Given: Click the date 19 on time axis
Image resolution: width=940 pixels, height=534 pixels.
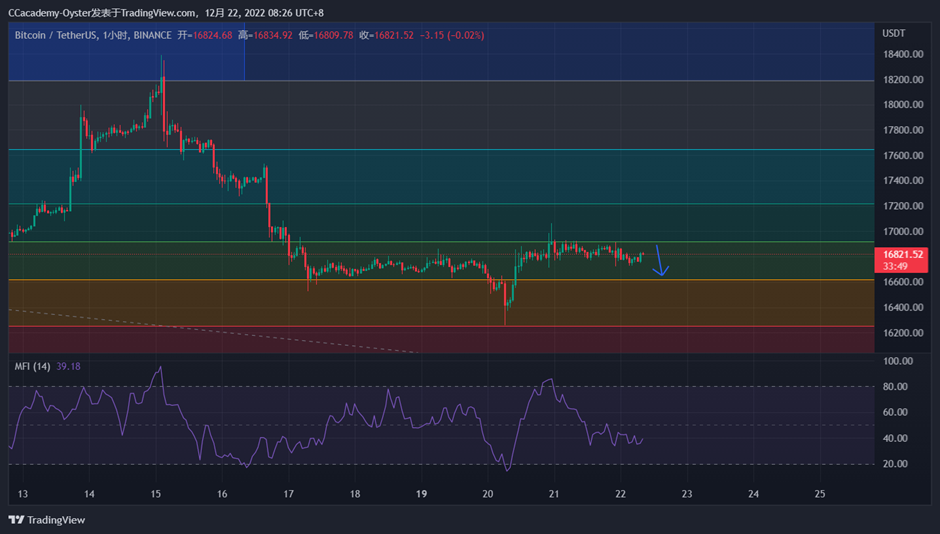Looking at the screenshot, I should pyautogui.click(x=421, y=494).
